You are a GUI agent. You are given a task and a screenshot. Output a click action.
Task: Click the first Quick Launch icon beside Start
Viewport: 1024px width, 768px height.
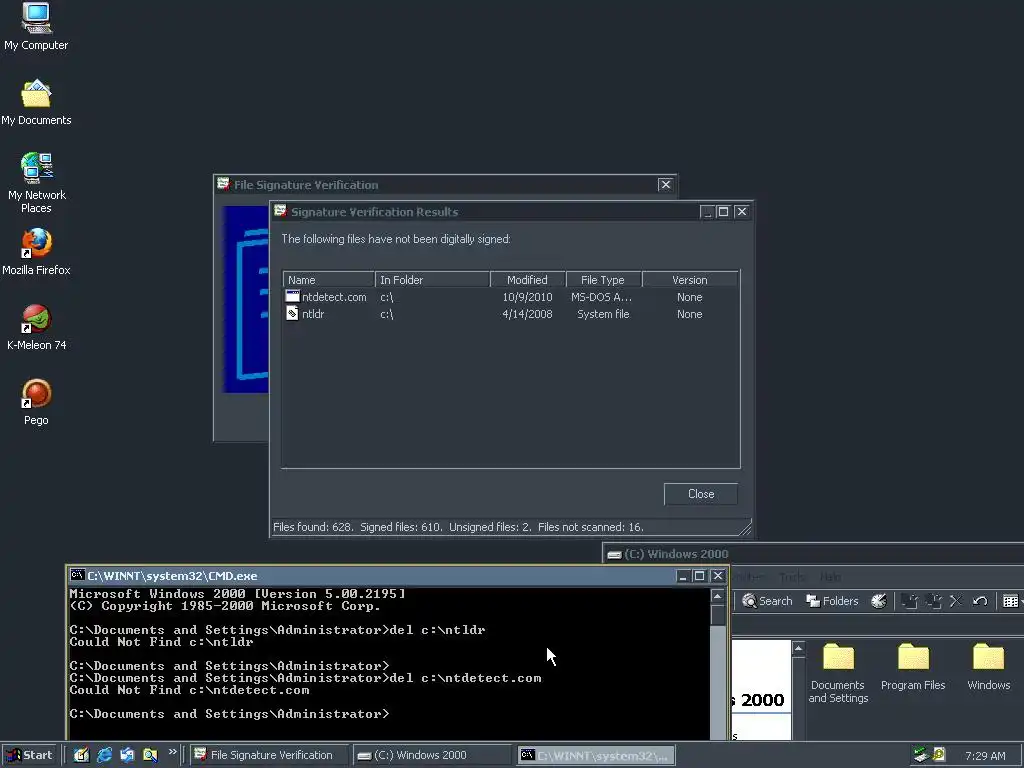pos(80,755)
